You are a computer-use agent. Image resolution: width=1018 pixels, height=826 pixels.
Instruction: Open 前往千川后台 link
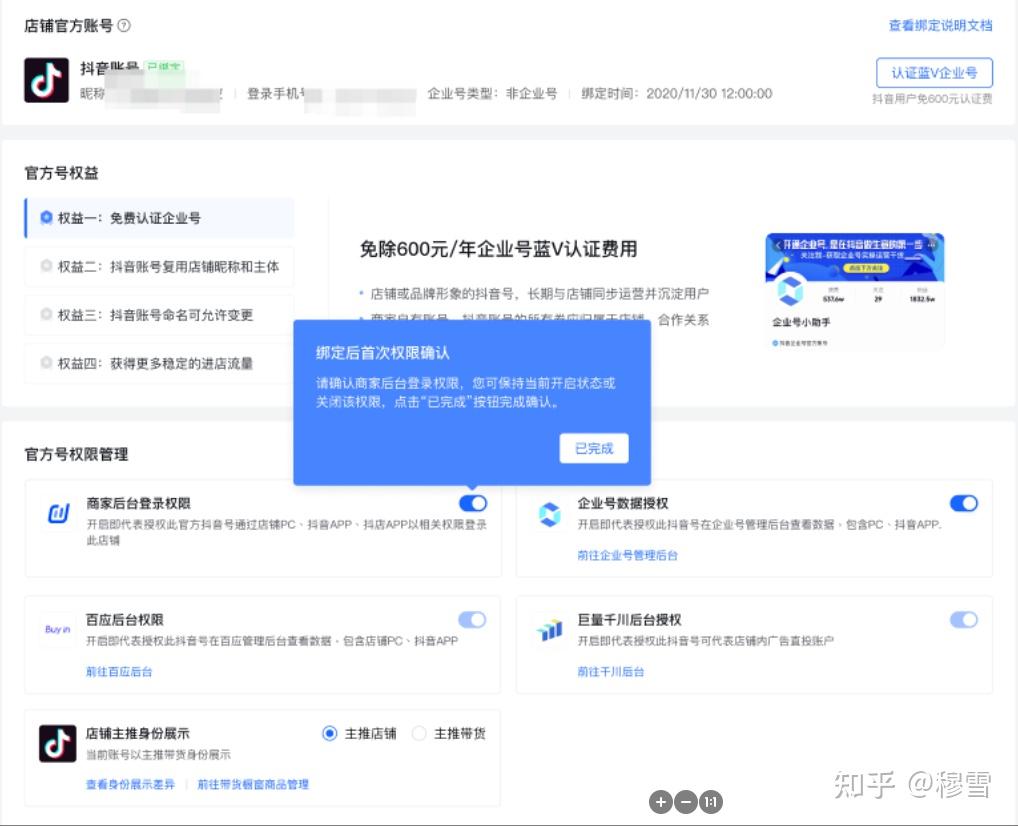[x=610, y=671]
